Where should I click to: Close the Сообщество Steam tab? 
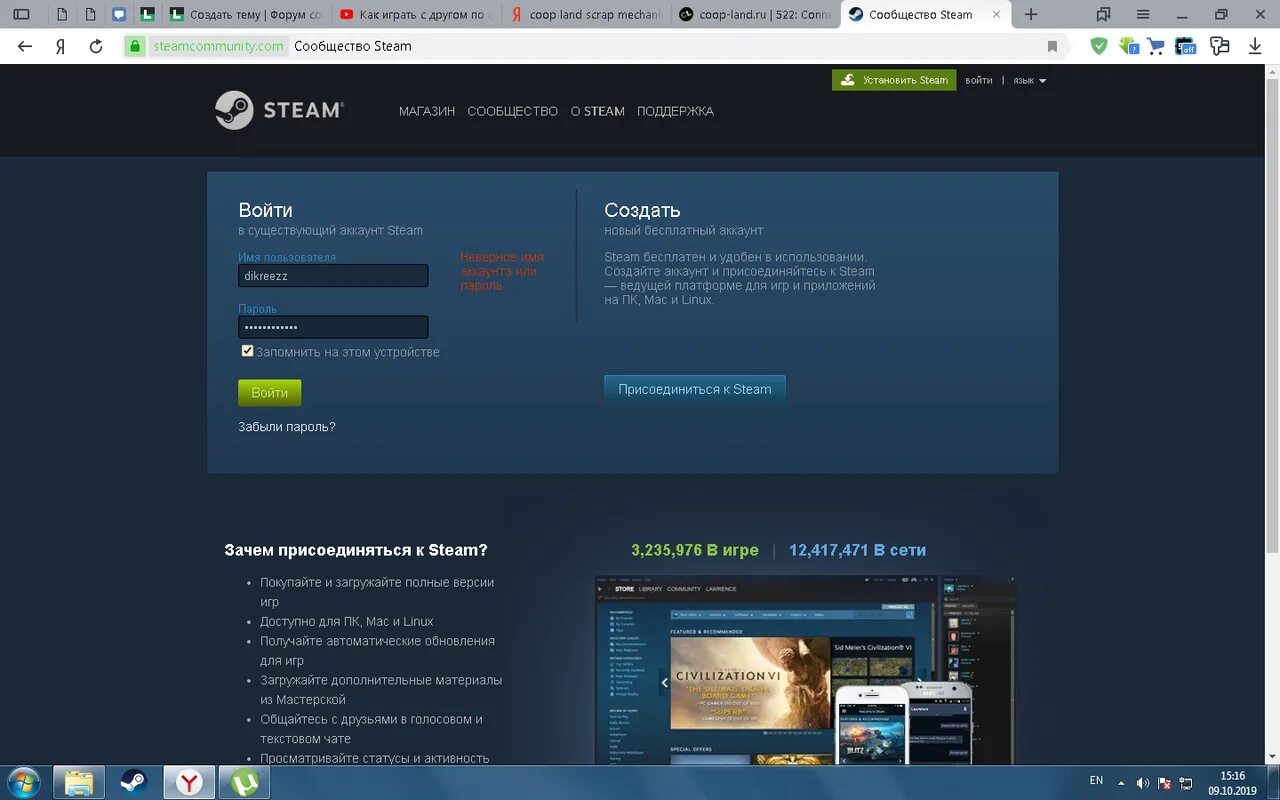[996, 15]
